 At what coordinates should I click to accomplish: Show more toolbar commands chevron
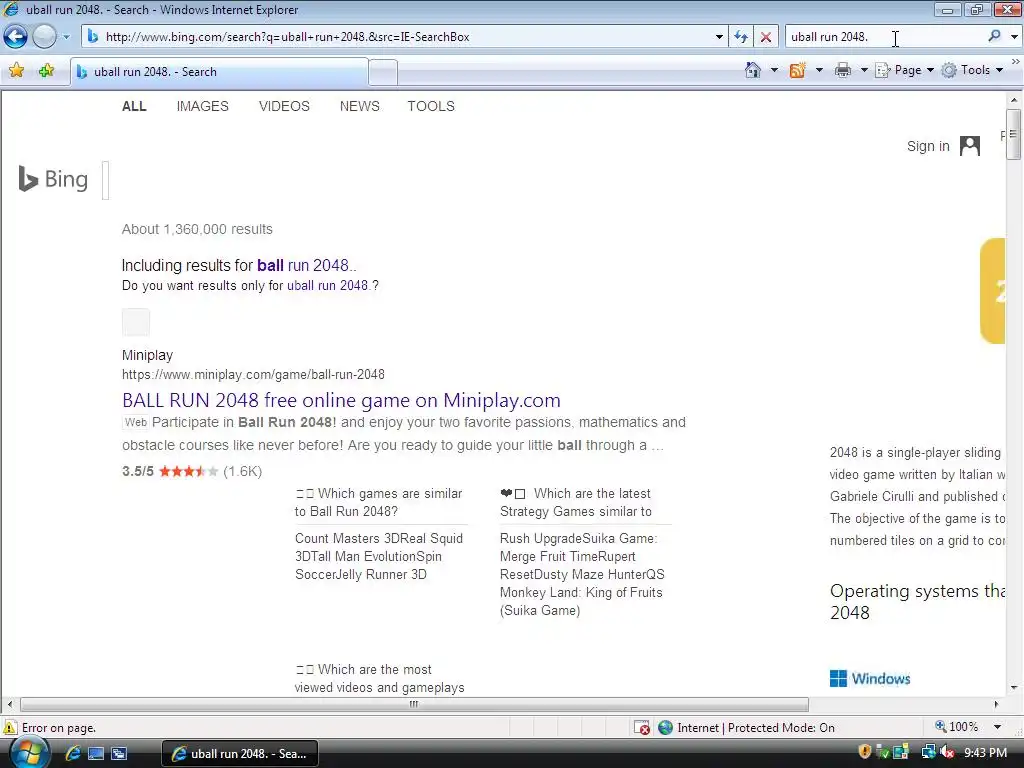(x=1016, y=62)
